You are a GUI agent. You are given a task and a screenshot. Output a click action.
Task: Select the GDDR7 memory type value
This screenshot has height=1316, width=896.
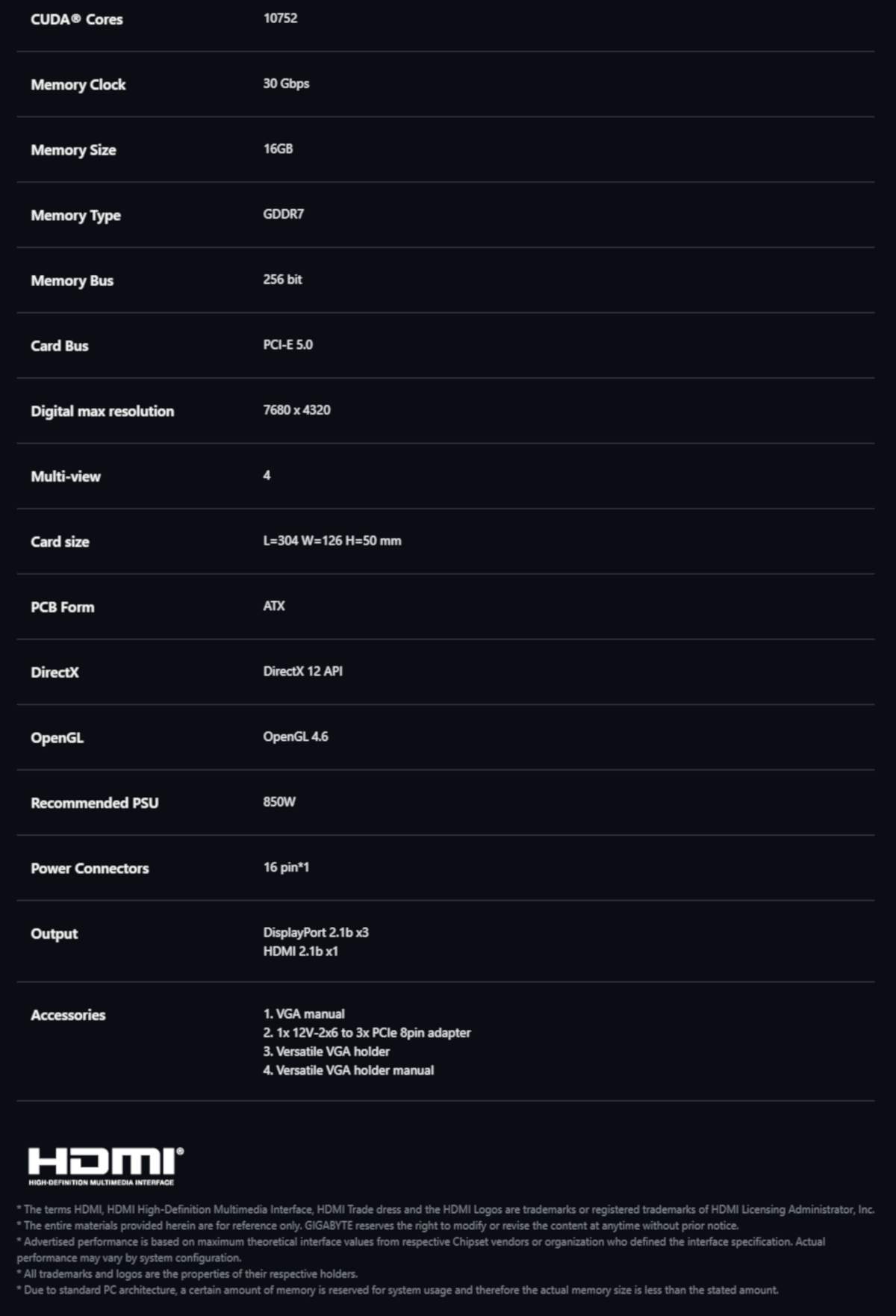click(x=283, y=214)
